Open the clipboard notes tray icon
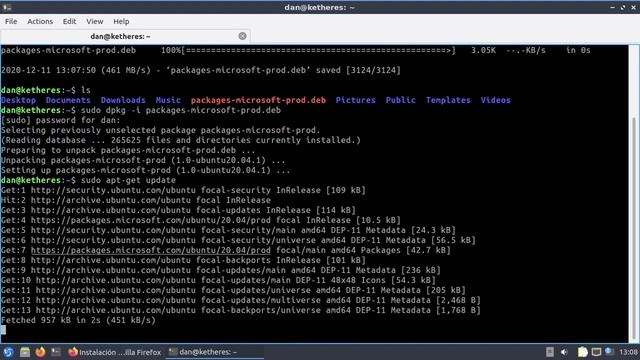The height and width of the screenshot is (360, 640). pyautogui.click(x=582, y=352)
